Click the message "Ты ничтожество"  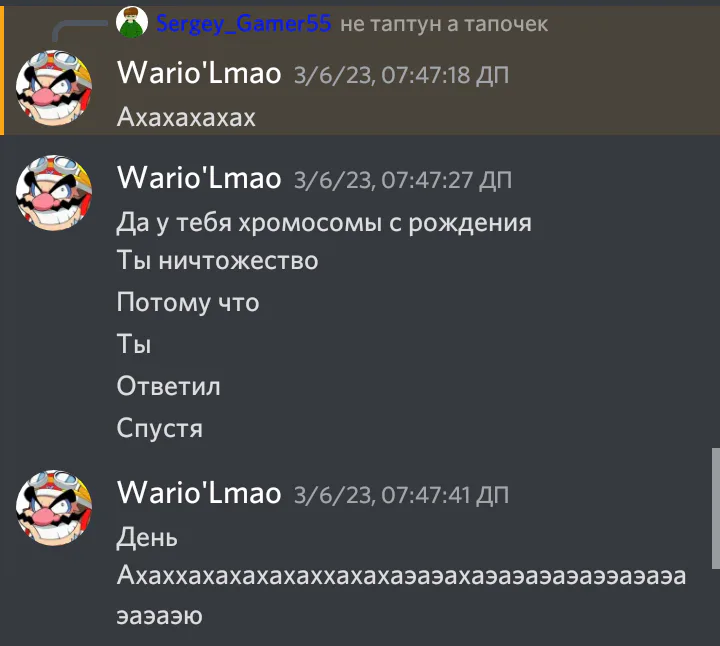tap(217, 260)
